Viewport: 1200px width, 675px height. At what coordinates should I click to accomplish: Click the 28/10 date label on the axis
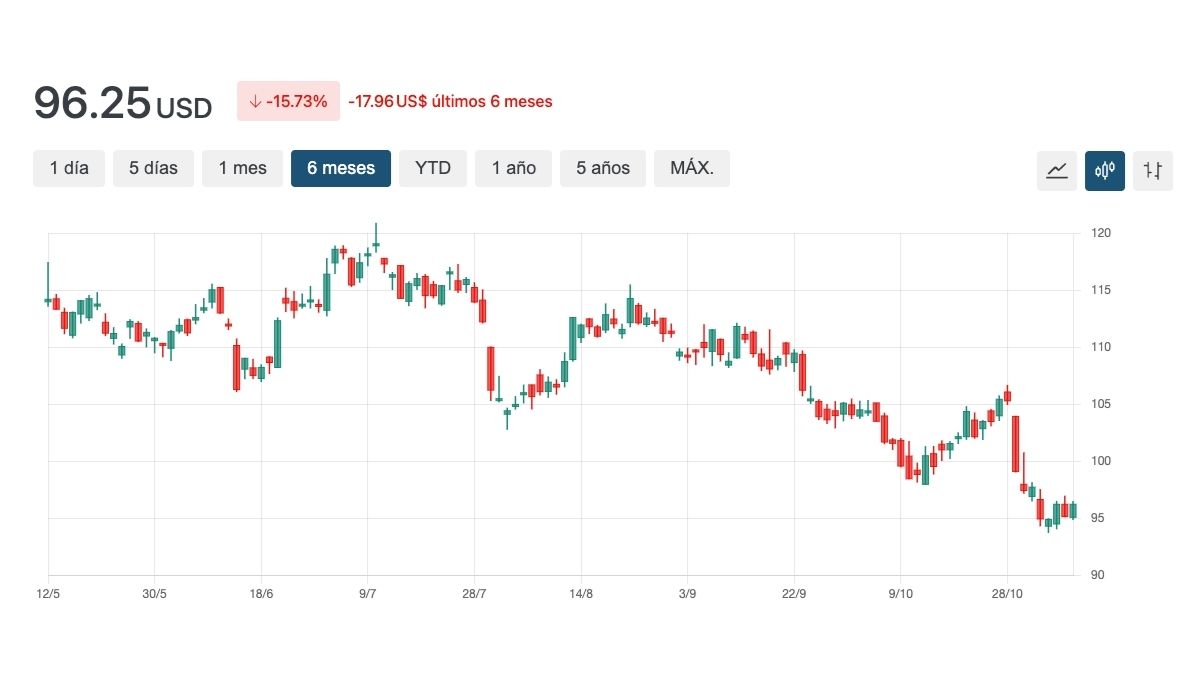[x=1007, y=594]
